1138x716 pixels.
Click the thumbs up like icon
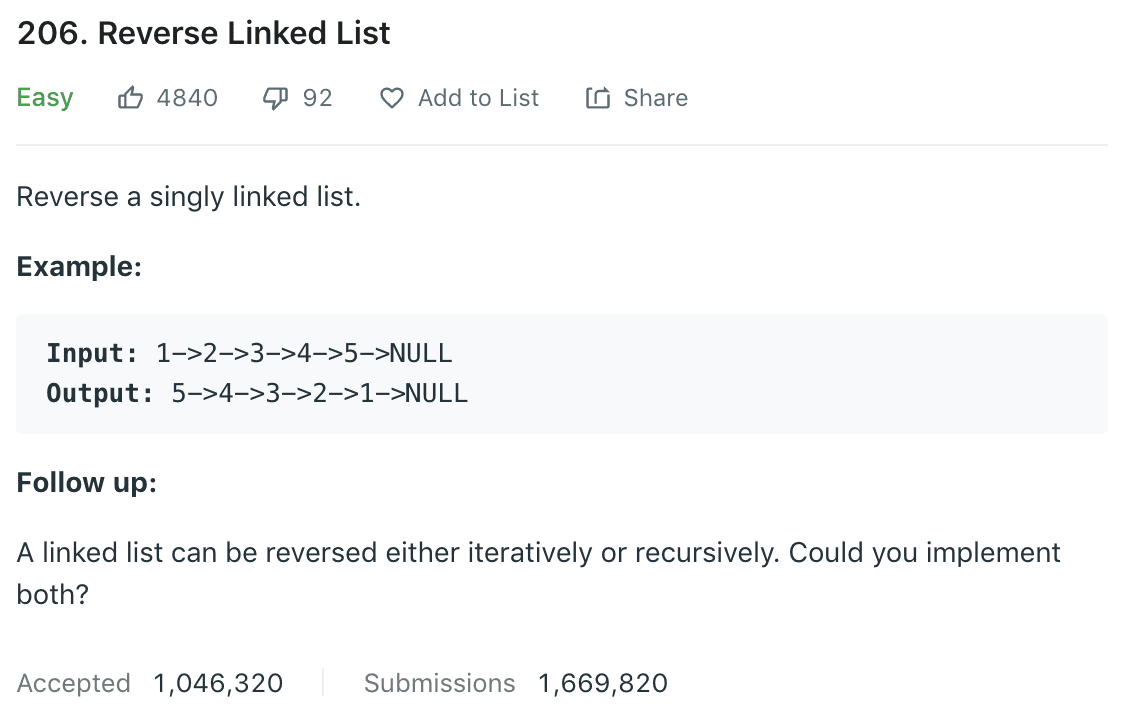coord(131,98)
